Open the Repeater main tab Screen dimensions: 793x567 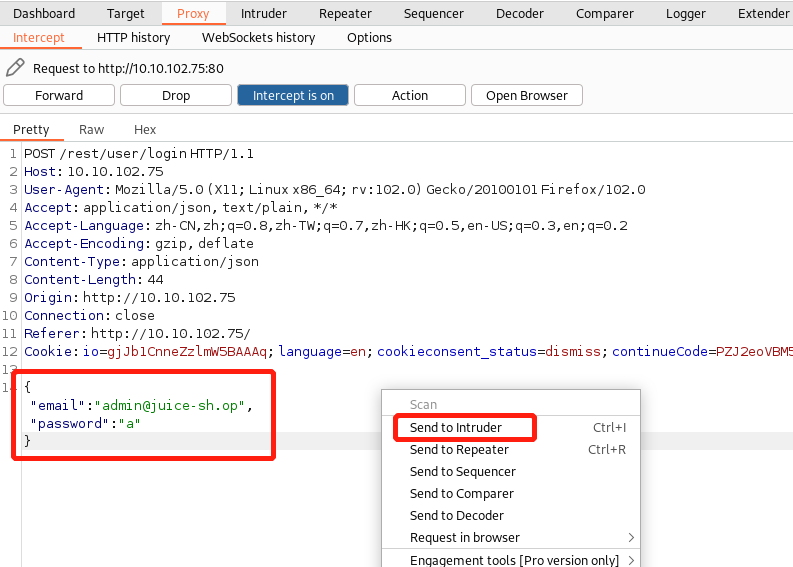tap(345, 13)
